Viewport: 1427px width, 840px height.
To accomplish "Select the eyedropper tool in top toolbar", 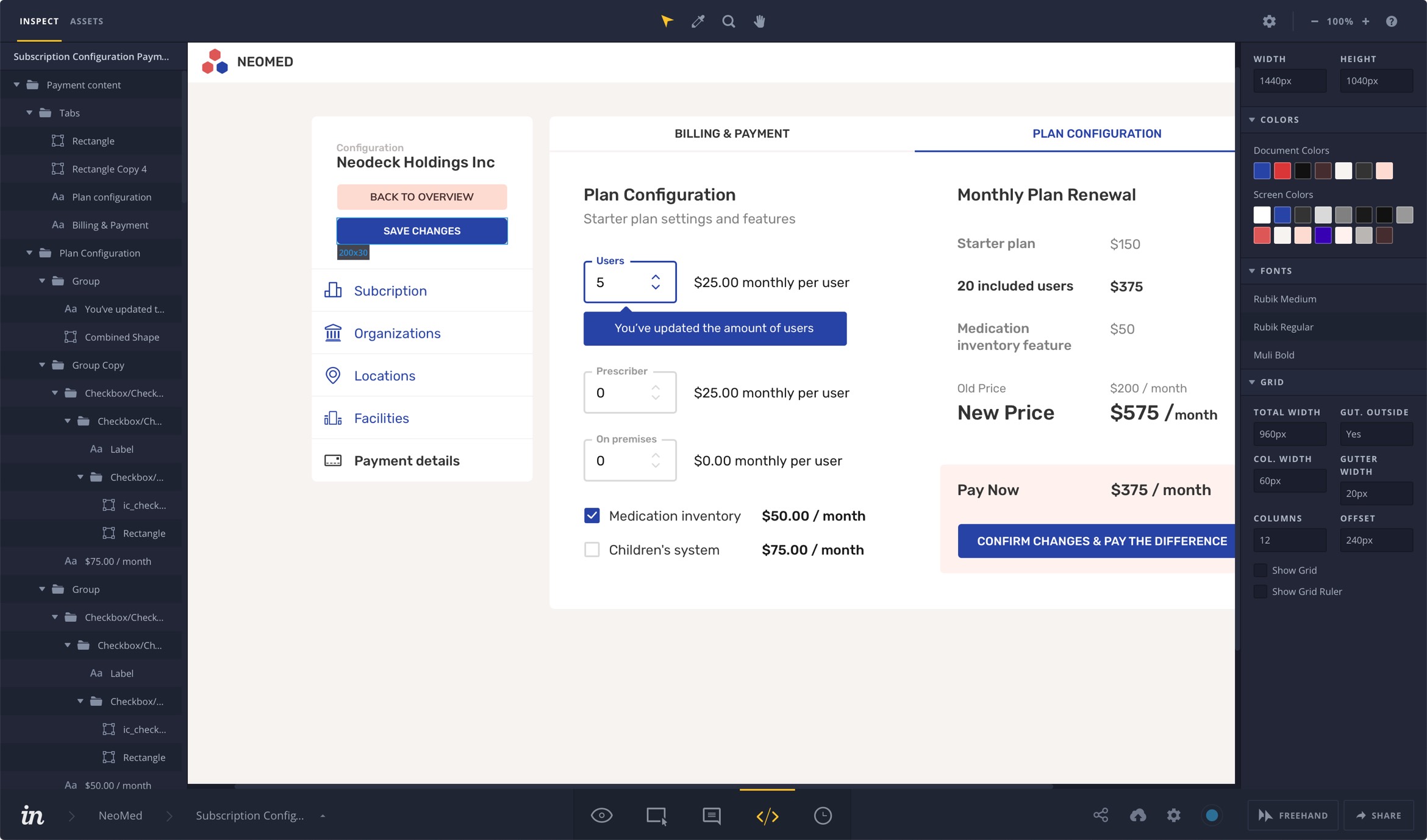I will click(698, 21).
